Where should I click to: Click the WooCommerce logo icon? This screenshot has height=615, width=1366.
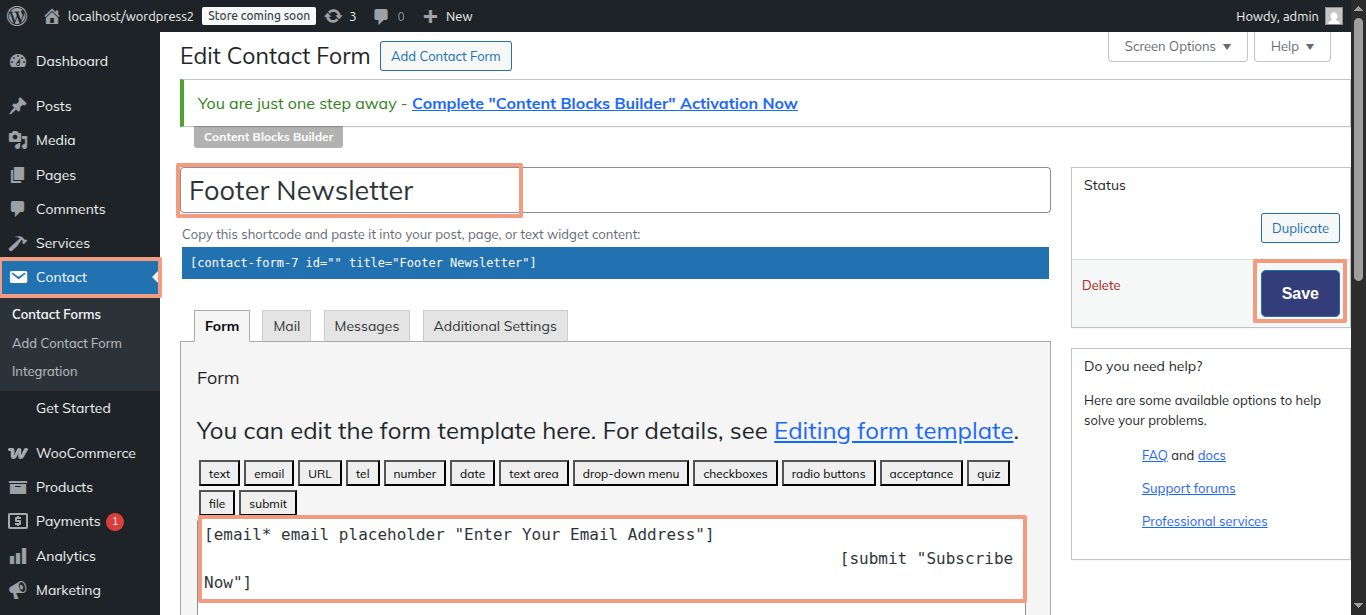18,453
